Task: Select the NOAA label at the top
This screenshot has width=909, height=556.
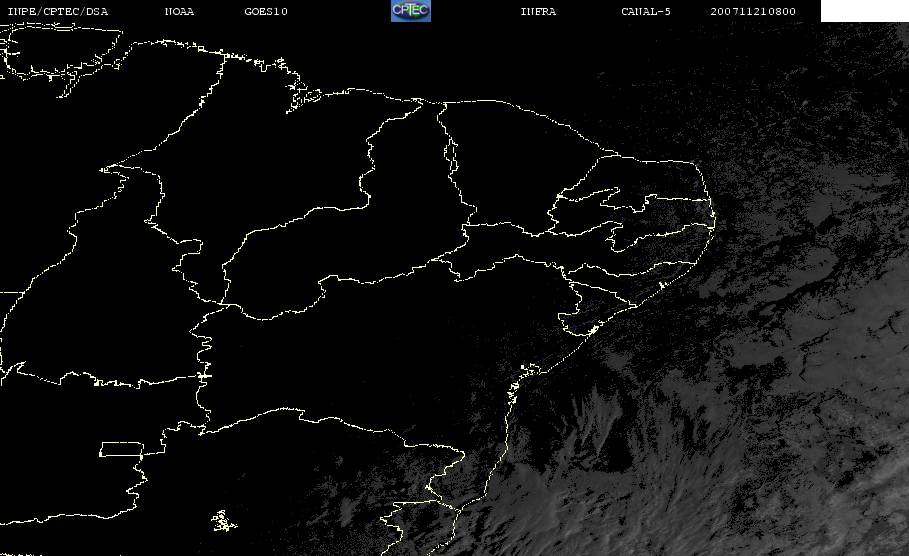Action: (x=179, y=12)
